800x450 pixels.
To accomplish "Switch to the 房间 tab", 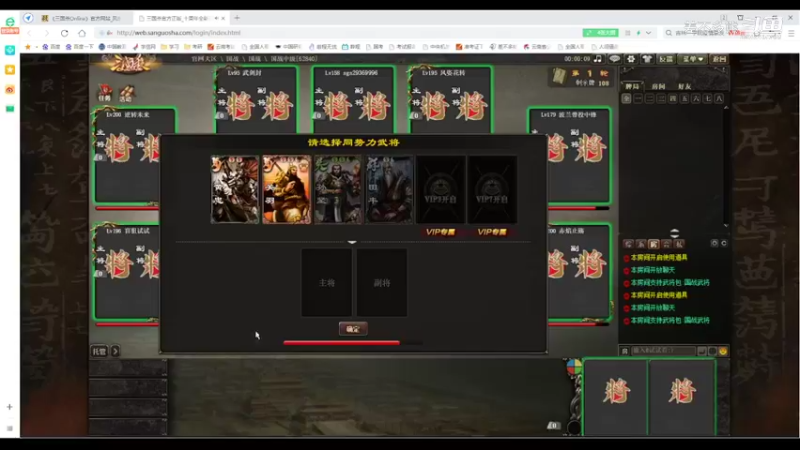I will point(658,86).
